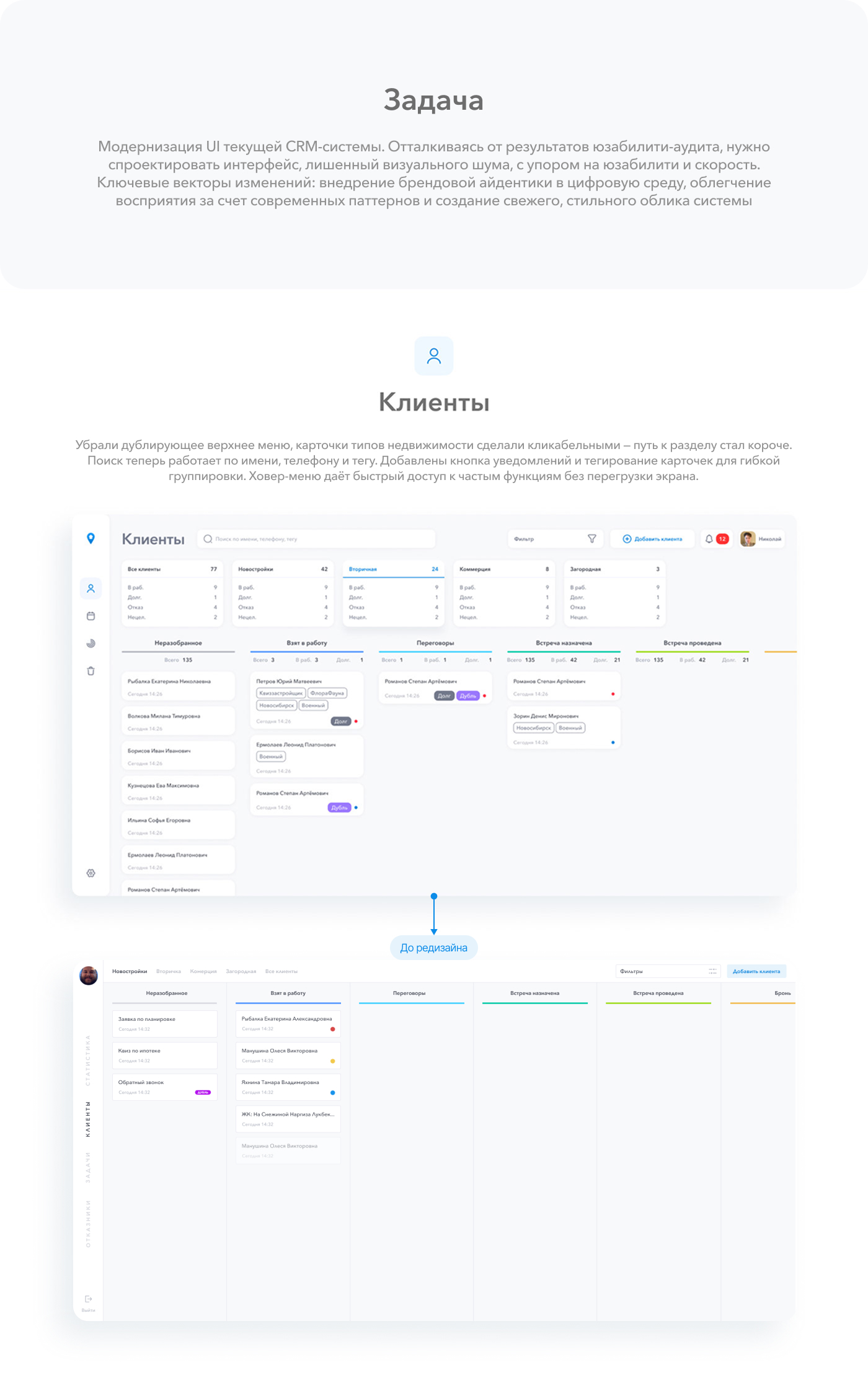The image size is (868, 1388).
Task: Click the Дубль badge in Переговоры column card
Action: coord(468,696)
